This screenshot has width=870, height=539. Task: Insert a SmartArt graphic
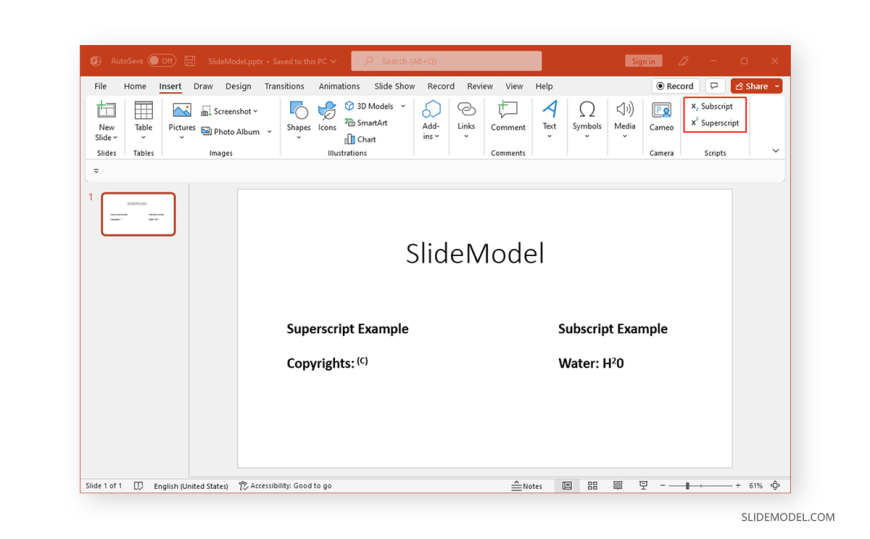pos(366,123)
